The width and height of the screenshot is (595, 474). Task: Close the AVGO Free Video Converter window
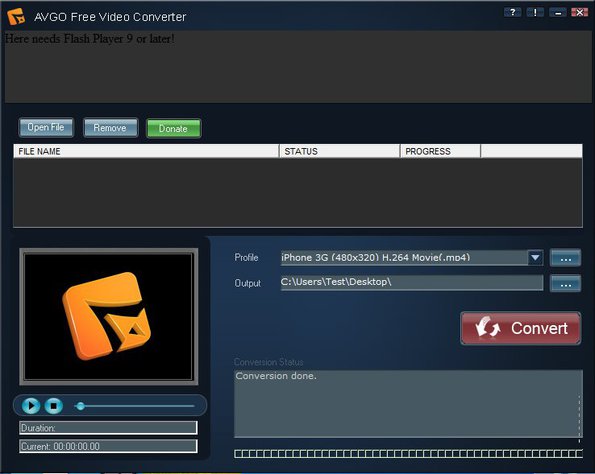pyautogui.click(x=579, y=13)
